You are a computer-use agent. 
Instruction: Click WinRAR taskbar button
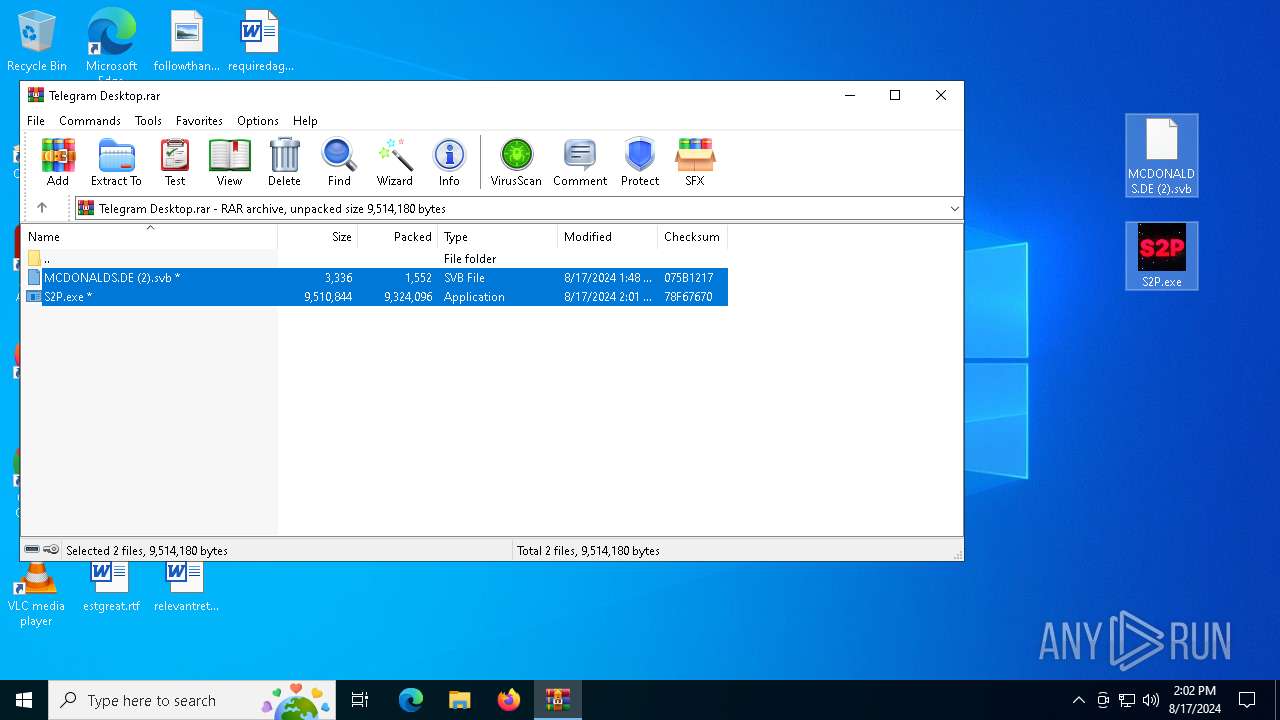click(557, 700)
